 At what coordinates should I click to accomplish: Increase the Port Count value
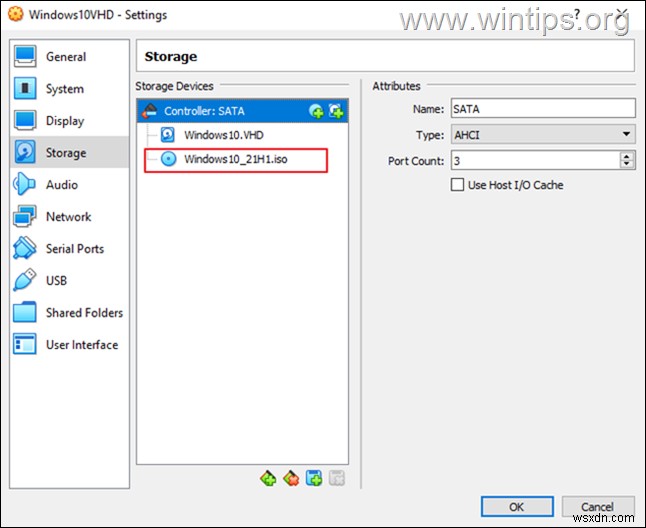point(627,156)
